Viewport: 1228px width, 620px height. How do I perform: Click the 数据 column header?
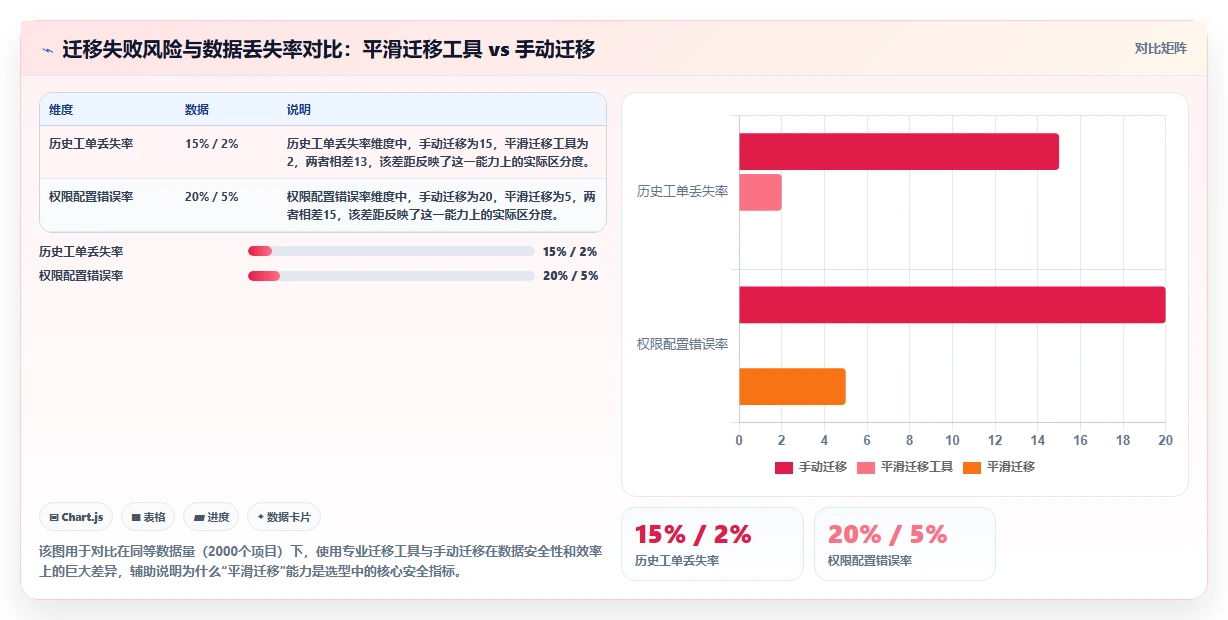coord(197,110)
